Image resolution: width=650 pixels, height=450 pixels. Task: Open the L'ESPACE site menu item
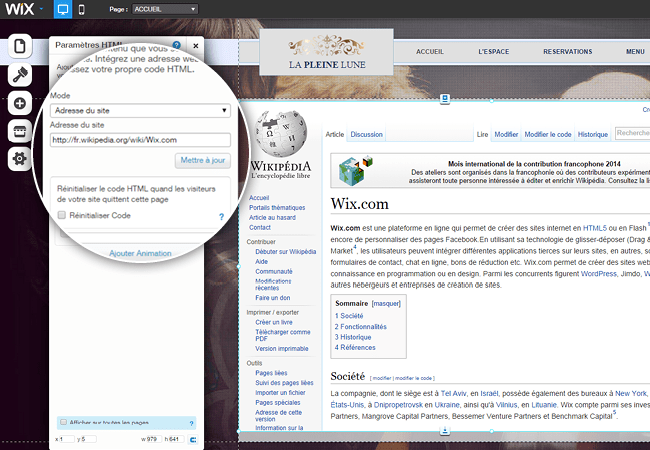coord(494,52)
